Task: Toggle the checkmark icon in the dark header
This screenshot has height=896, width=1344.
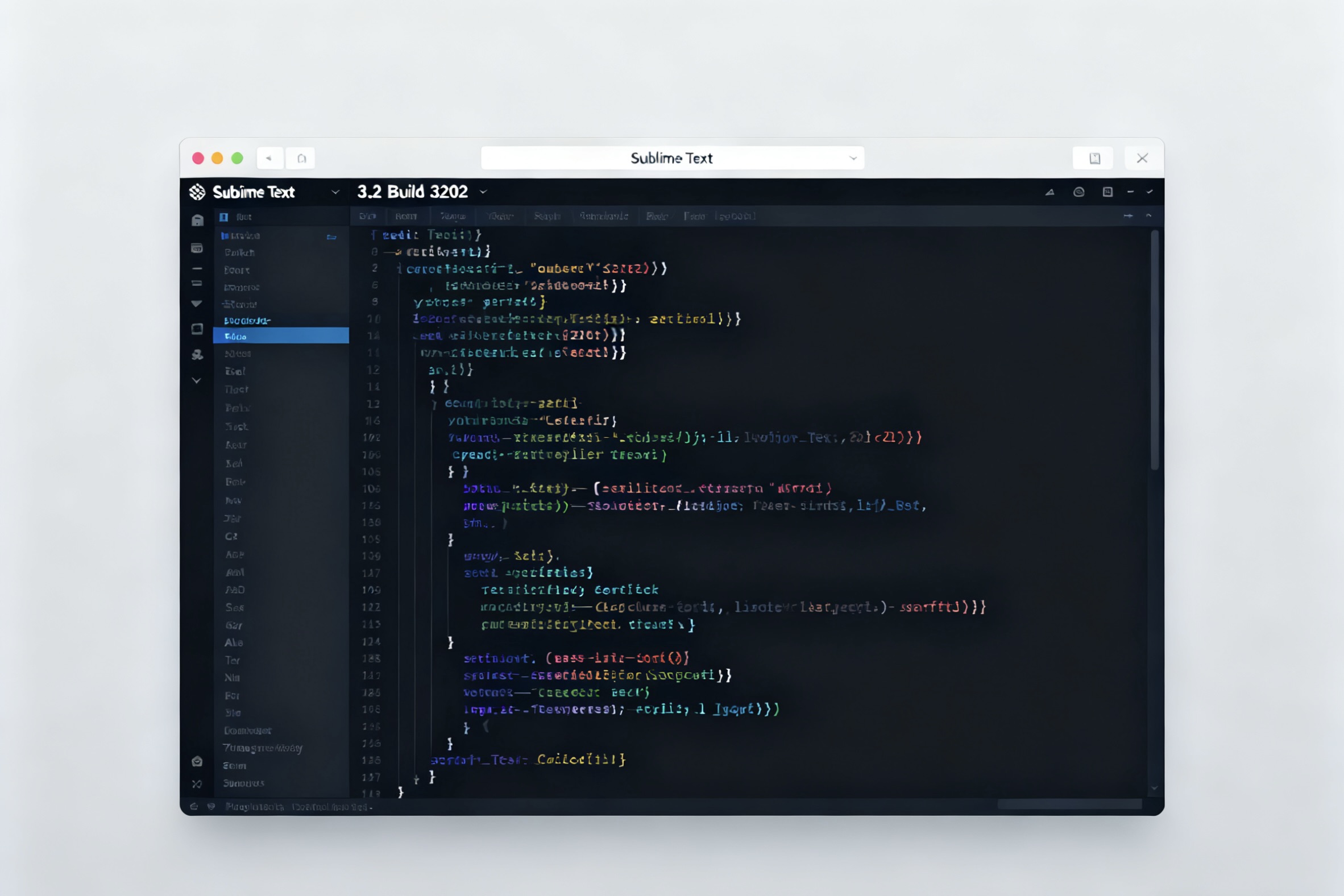Action: pos(1150,192)
